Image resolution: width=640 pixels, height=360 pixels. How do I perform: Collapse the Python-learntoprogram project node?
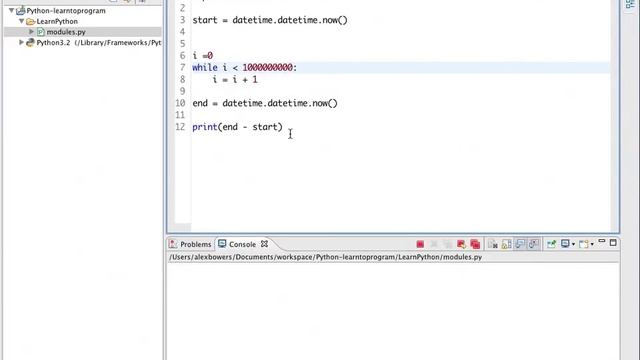[x=11, y=10]
